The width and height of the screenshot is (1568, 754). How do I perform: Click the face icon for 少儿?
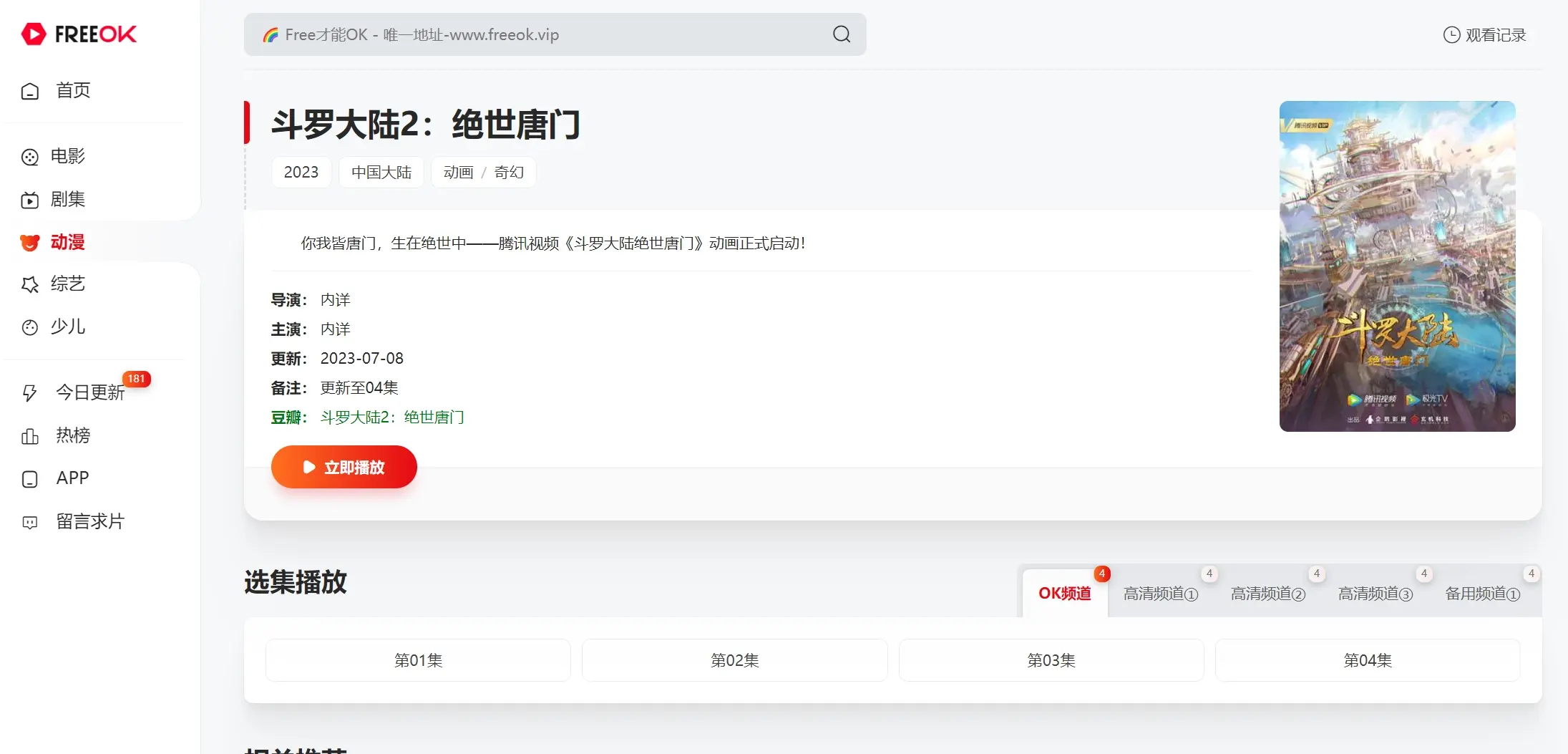pyautogui.click(x=30, y=327)
